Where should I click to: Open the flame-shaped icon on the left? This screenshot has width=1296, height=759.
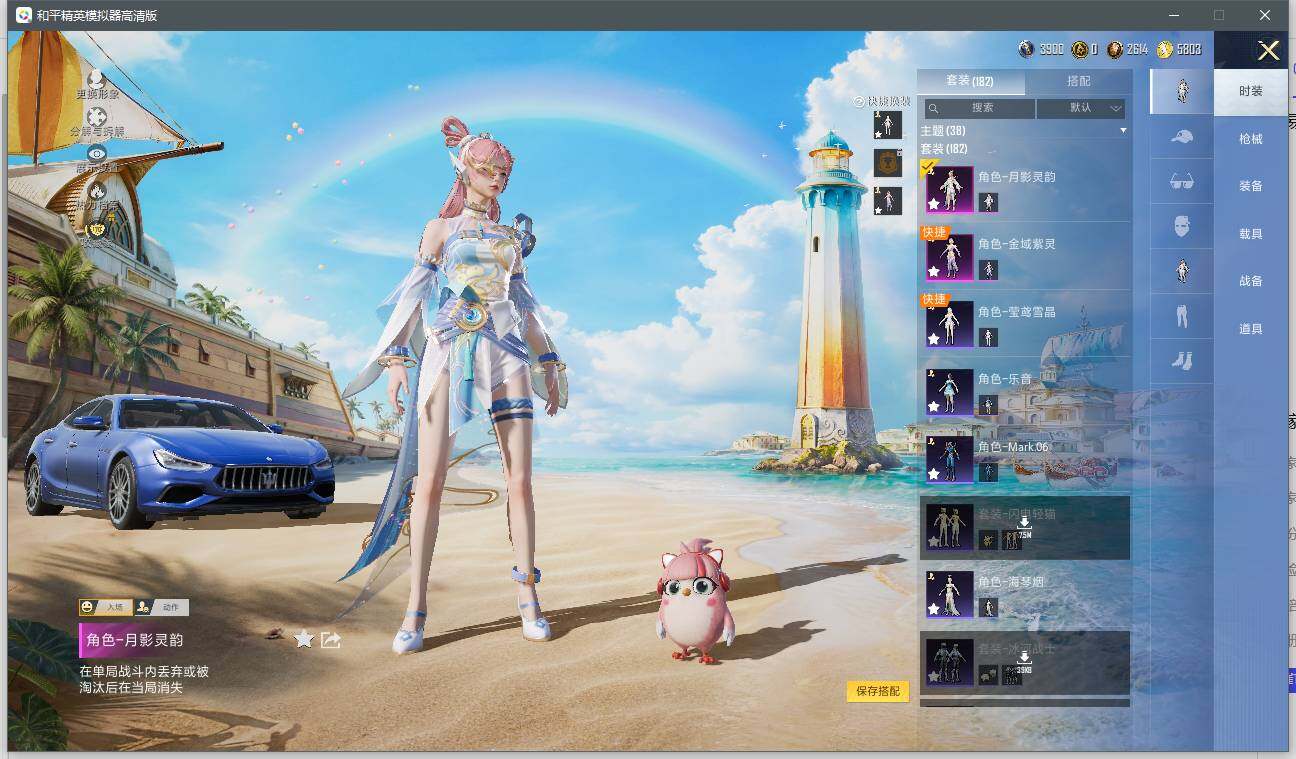coord(97,190)
